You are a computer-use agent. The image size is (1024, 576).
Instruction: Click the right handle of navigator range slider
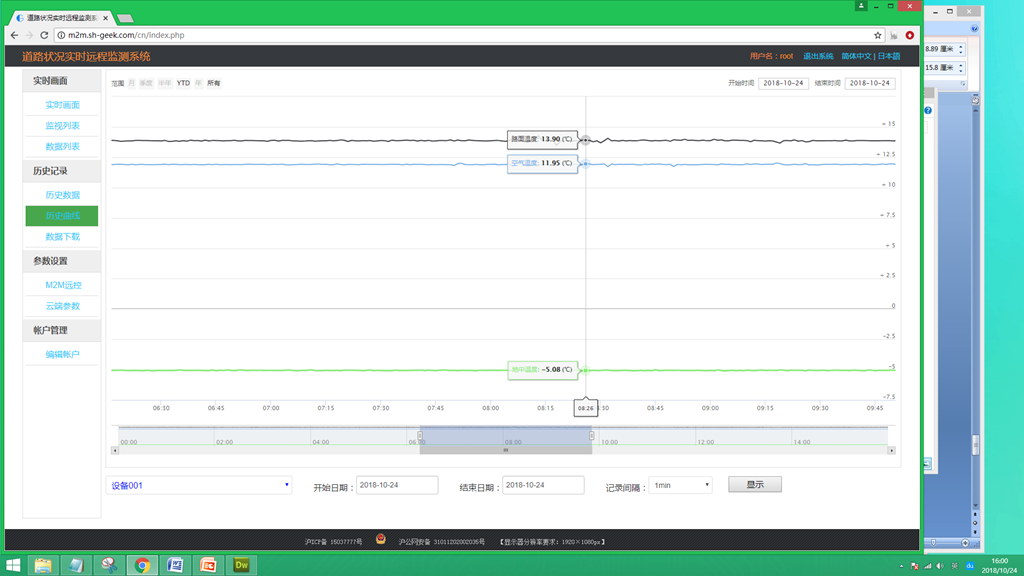[x=592, y=435]
